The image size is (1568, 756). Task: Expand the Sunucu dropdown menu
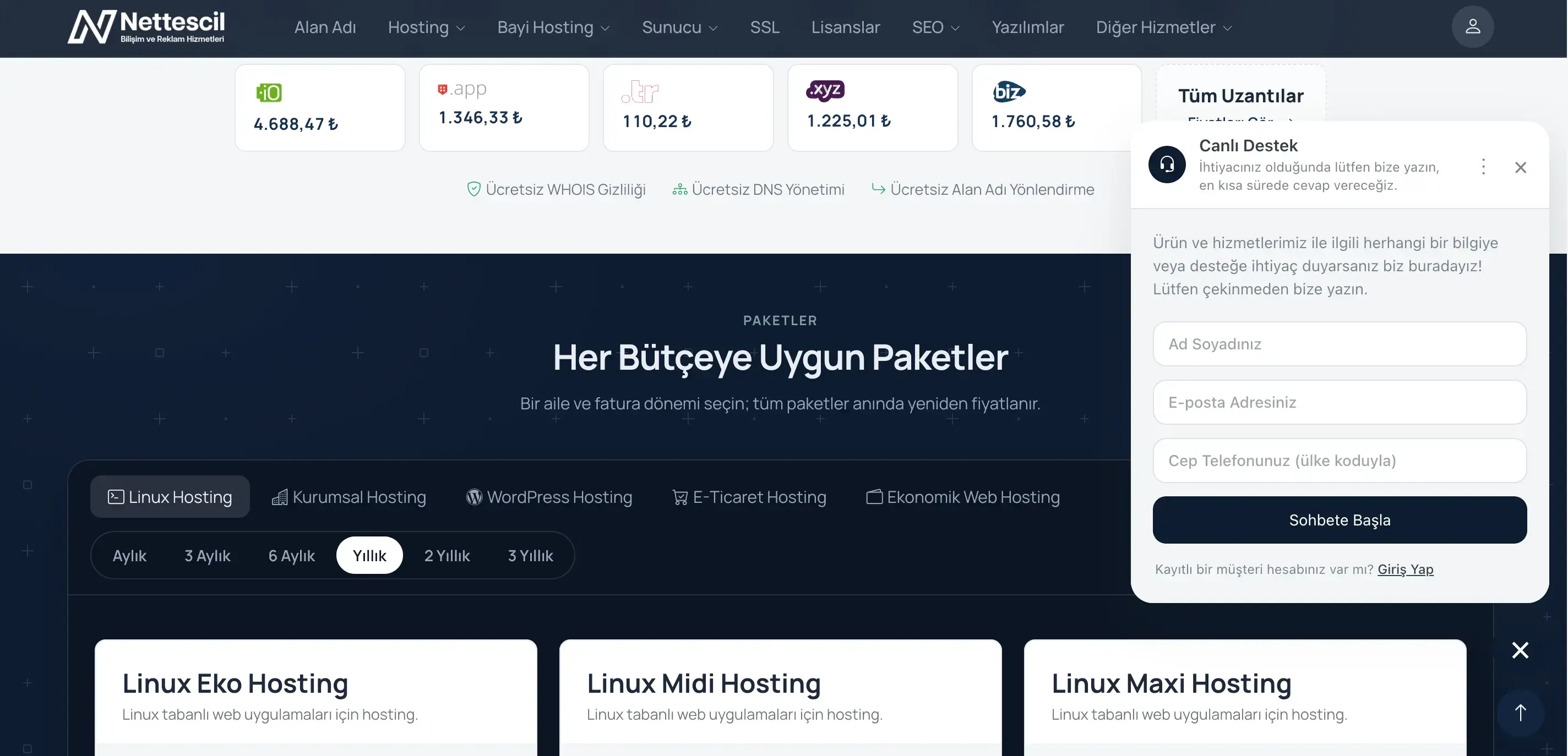pyautogui.click(x=680, y=28)
